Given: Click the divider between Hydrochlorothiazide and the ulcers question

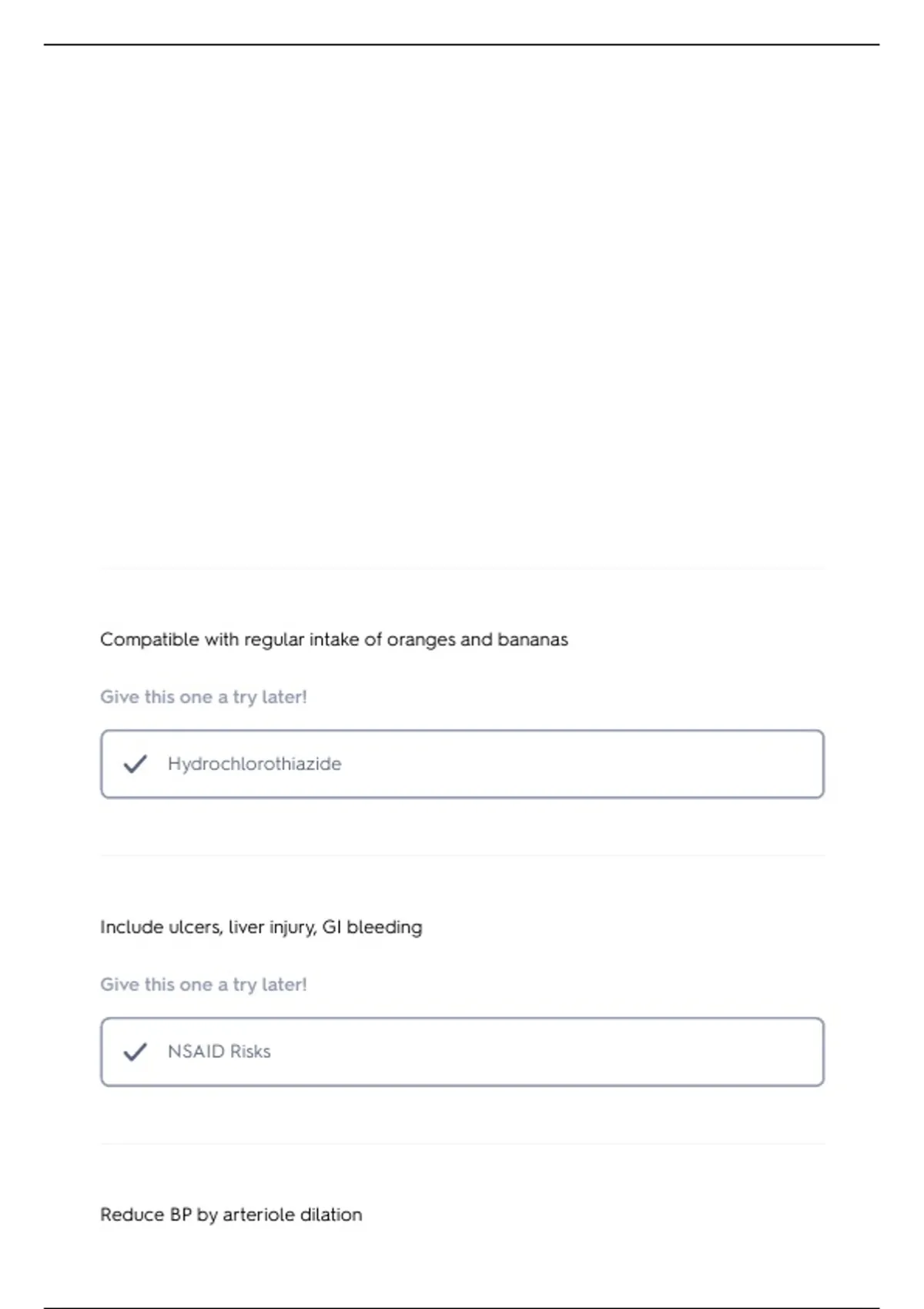Looking at the screenshot, I should (462, 855).
